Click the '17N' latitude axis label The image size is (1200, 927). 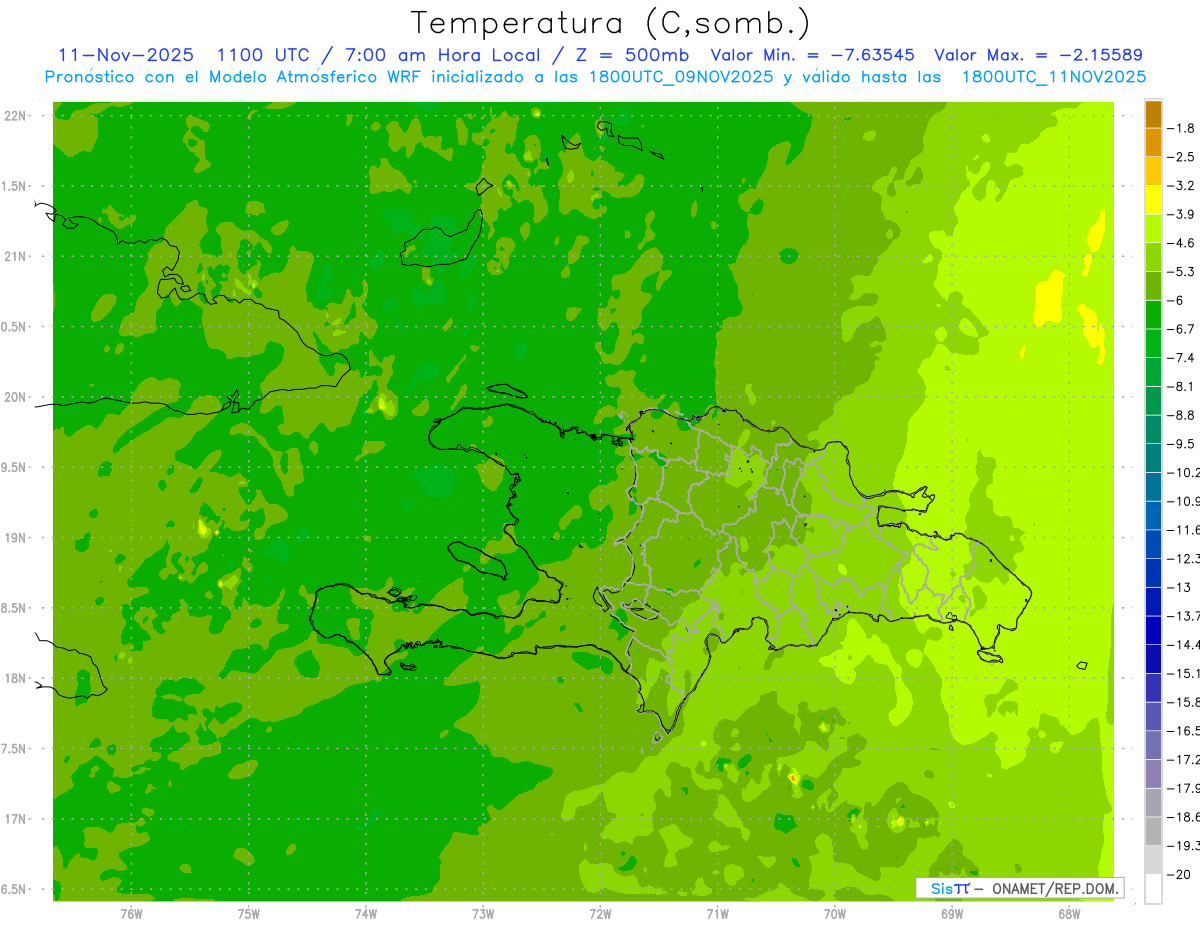(x=17, y=819)
